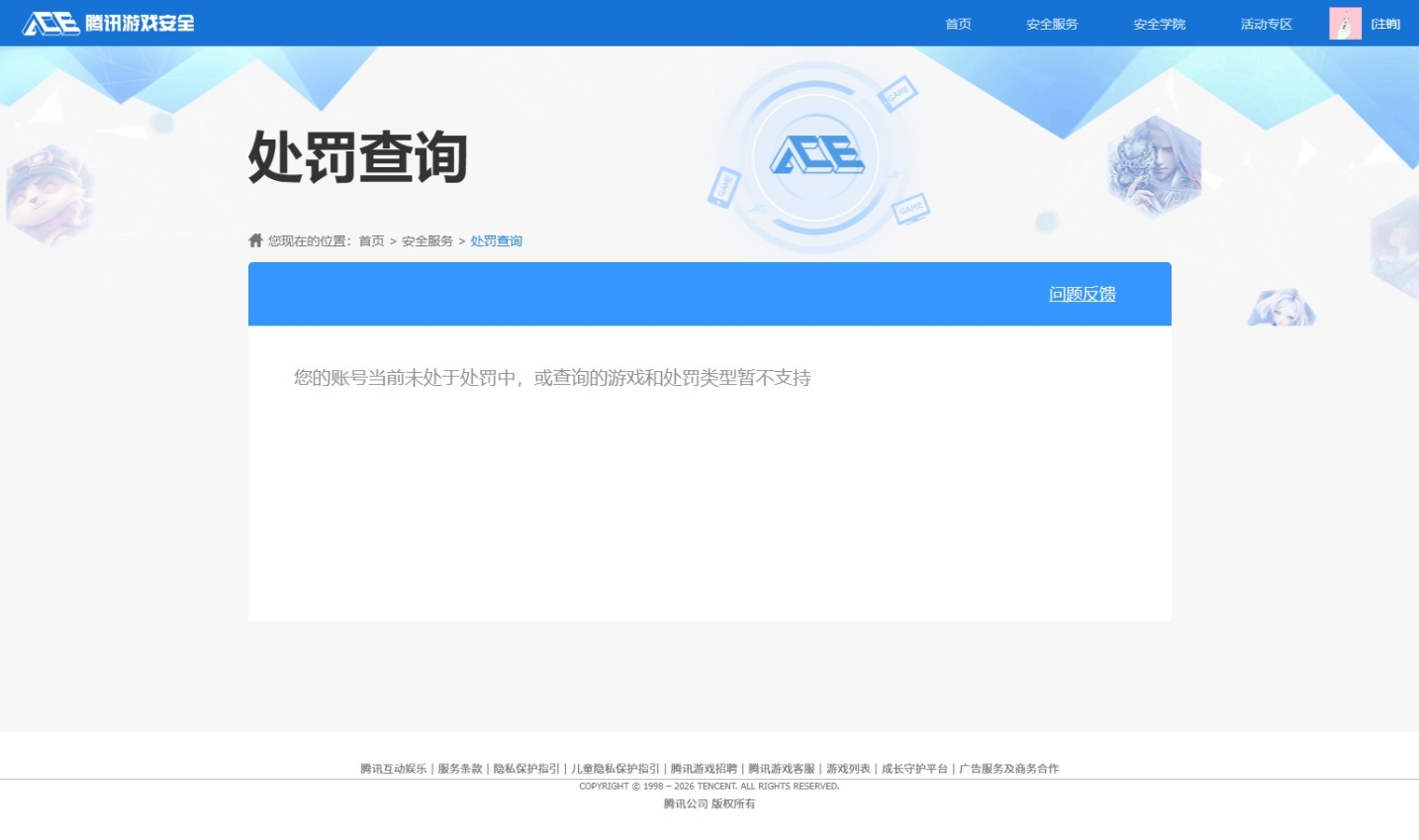Go to the 安全学院 menu item

1159,24
